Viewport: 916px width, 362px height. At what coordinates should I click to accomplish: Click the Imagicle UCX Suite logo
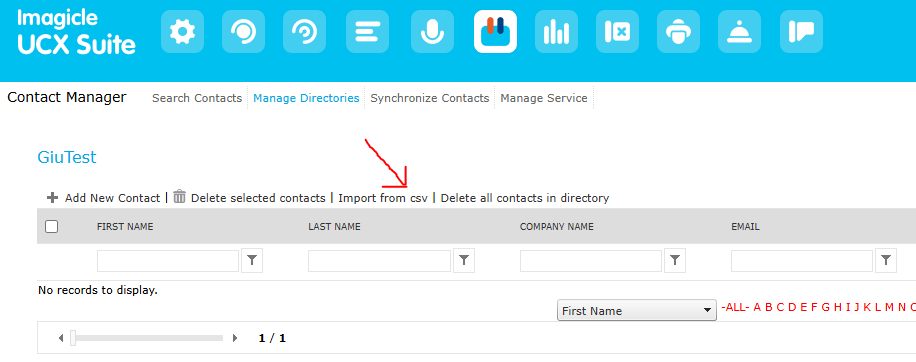[x=76, y=32]
